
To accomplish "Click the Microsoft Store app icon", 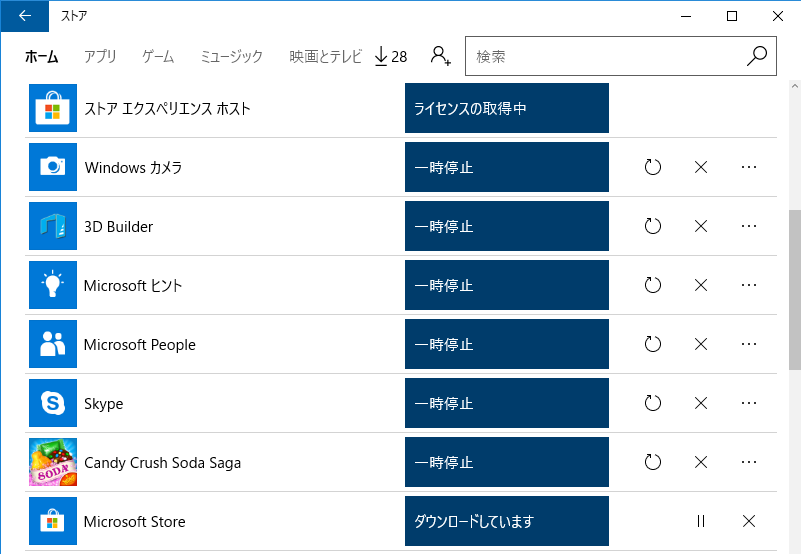I will (53, 521).
